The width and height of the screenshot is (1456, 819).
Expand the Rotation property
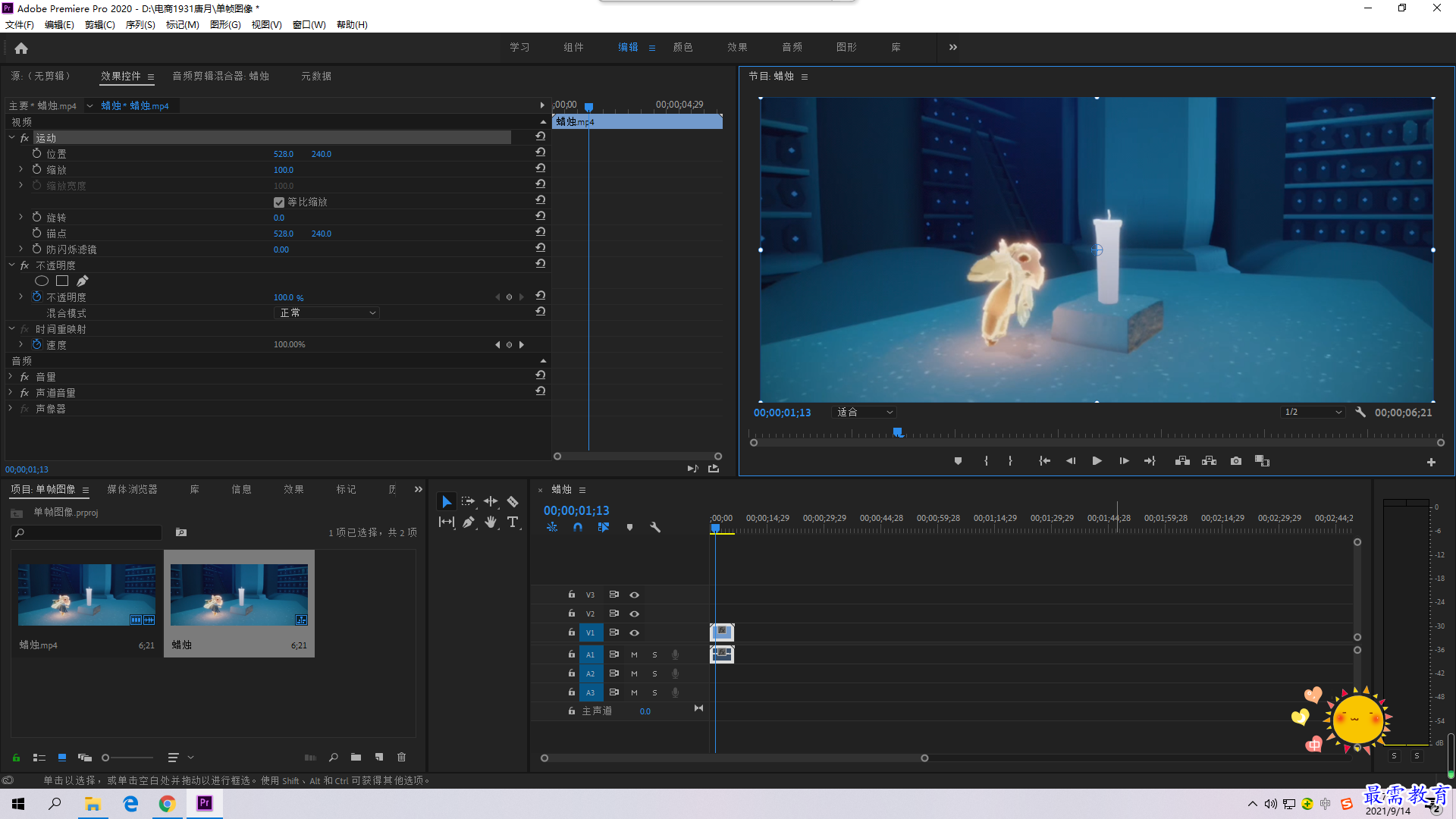coord(21,217)
